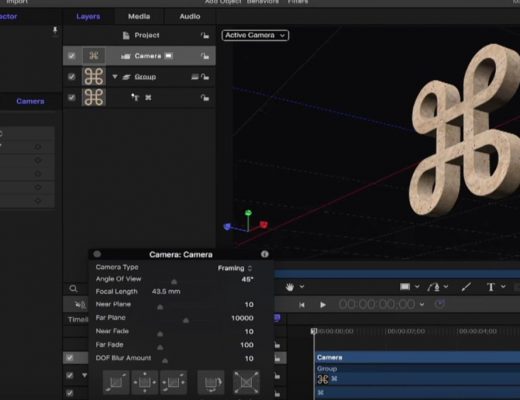The image size is (520, 400).
Task: Open the chevron beside the hand tool
Action: pos(302,286)
